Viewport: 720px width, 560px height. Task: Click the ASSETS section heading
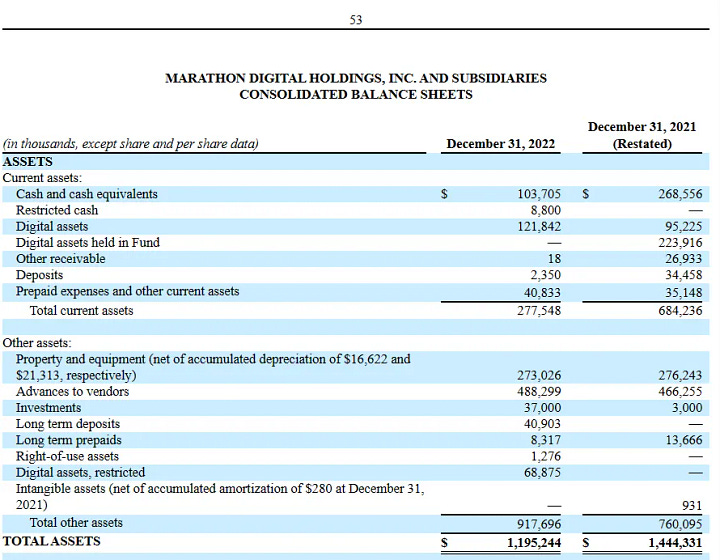(x=28, y=162)
